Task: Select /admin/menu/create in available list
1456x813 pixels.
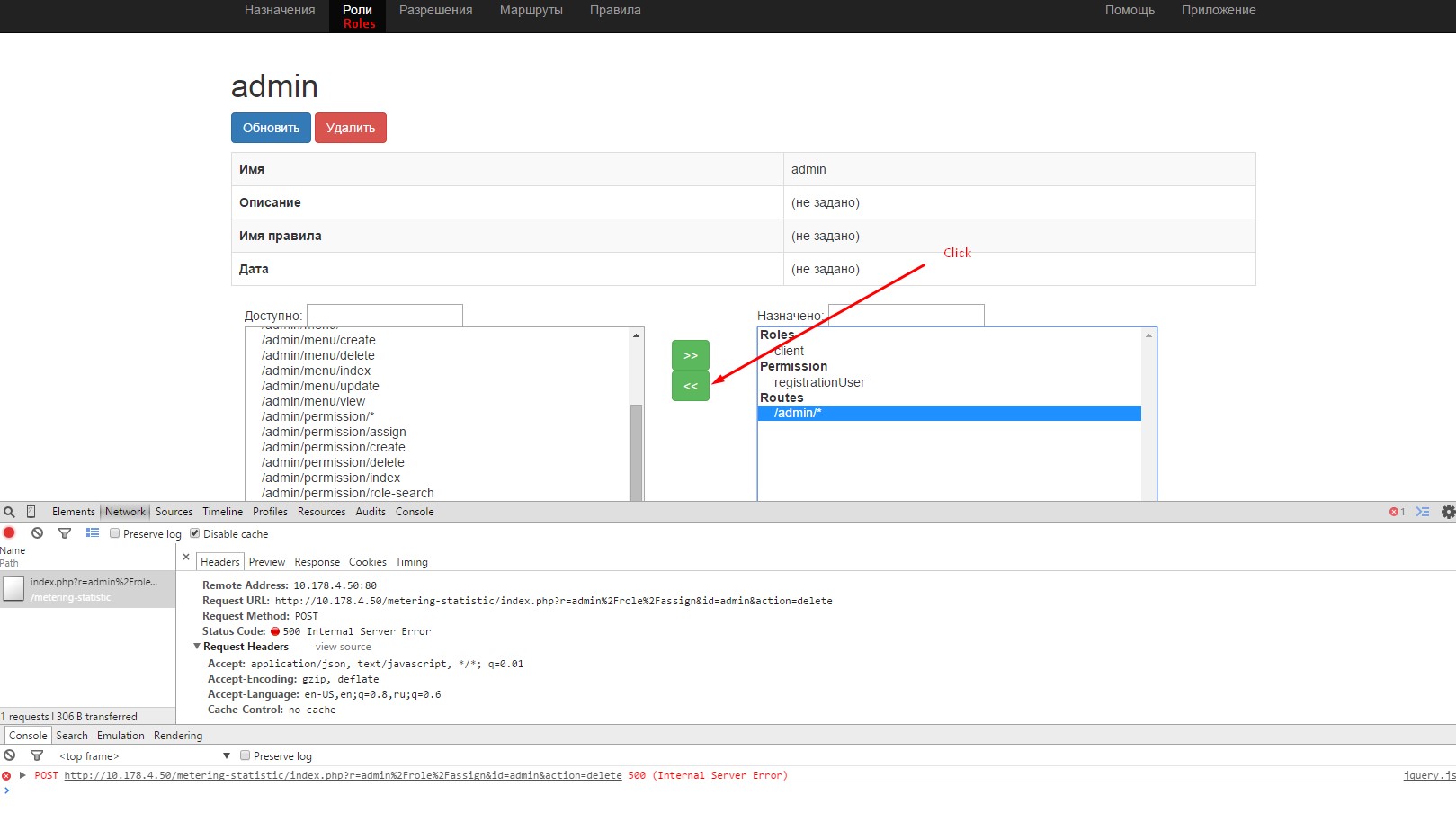Action: (x=318, y=340)
